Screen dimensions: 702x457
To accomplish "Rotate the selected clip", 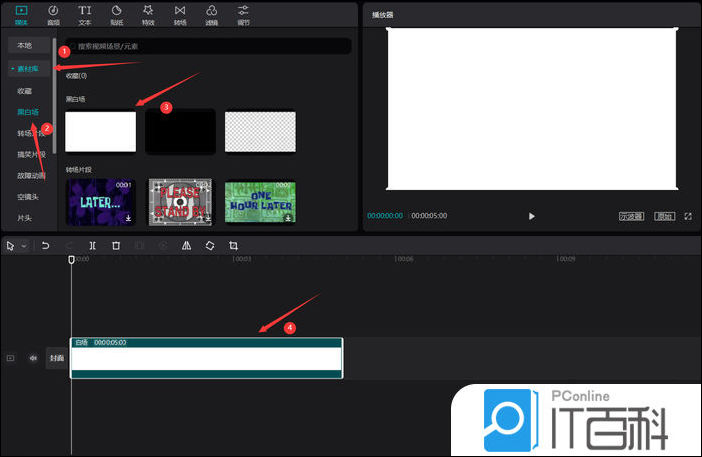I will click(x=210, y=245).
